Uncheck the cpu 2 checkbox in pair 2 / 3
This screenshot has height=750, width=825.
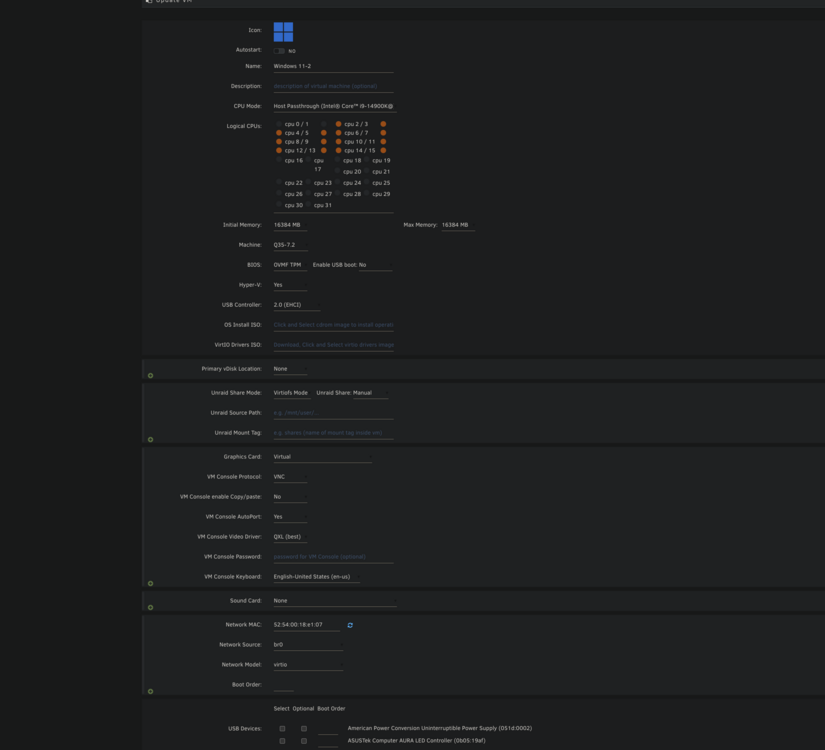[x=338, y=124]
